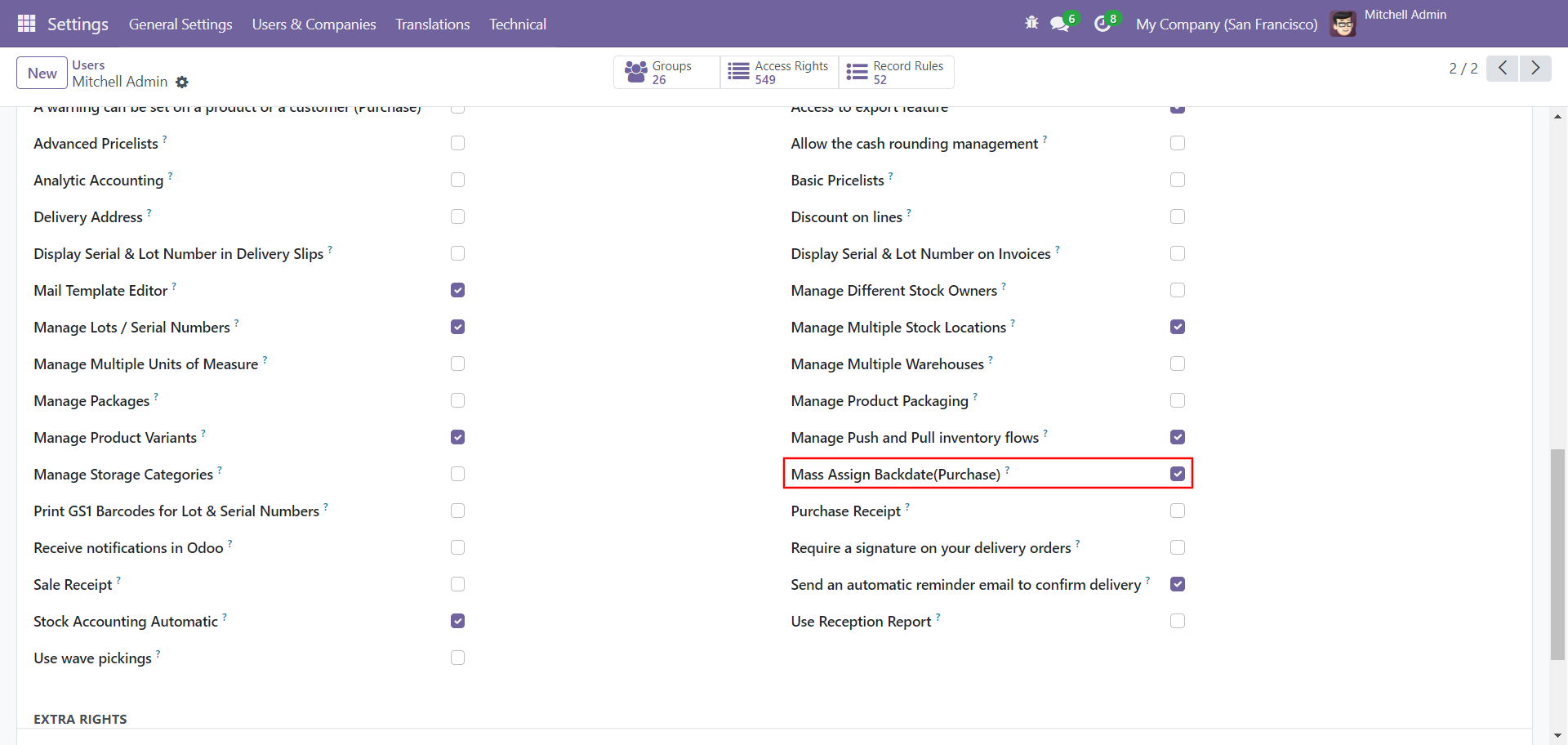This screenshot has height=745, width=1568.
Task: Open the conversations chat icon
Action: pos(1060,24)
